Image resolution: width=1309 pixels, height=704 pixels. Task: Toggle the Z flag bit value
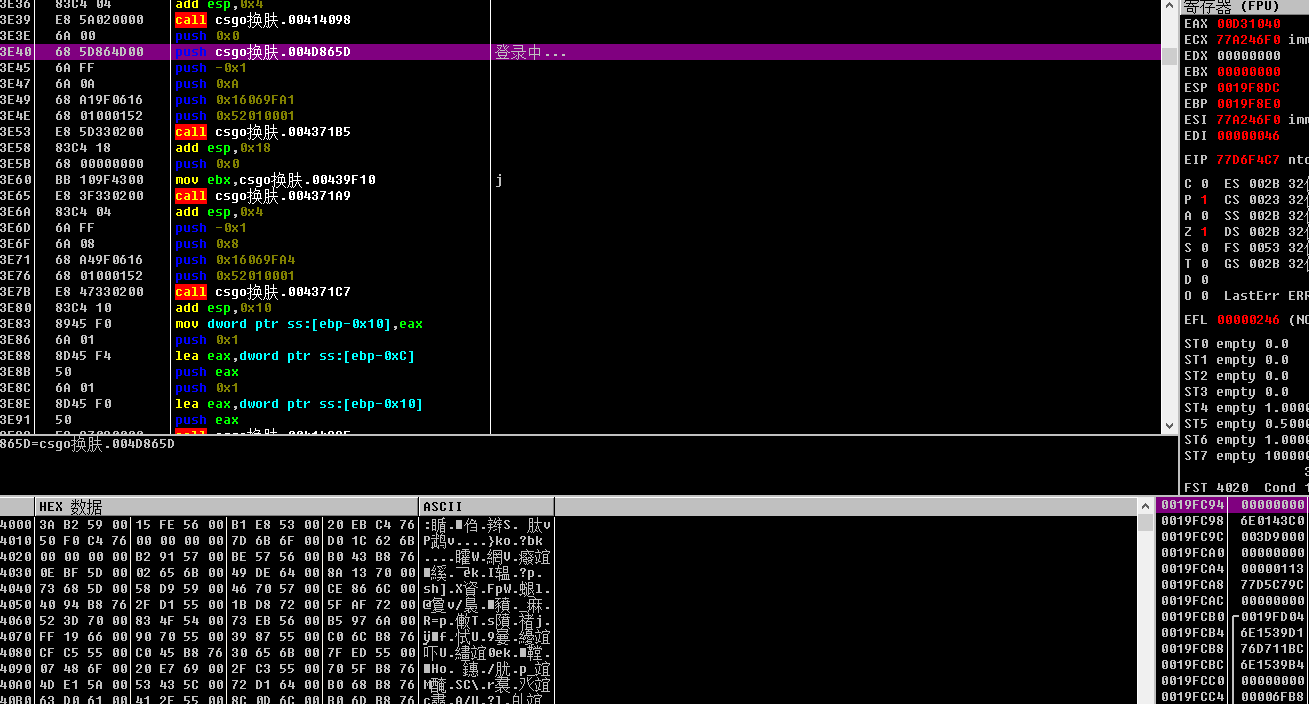tap(1204, 232)
